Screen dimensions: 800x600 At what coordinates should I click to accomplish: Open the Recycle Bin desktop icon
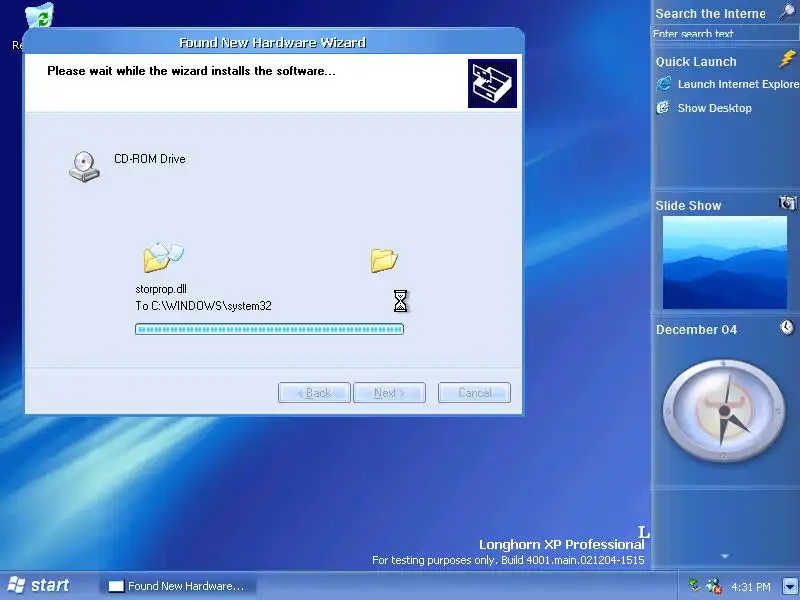coord(40,15)
